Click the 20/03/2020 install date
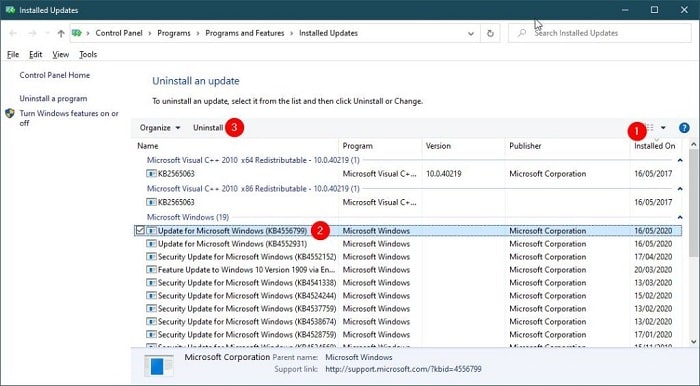700x386 pixels. point(653,270)
